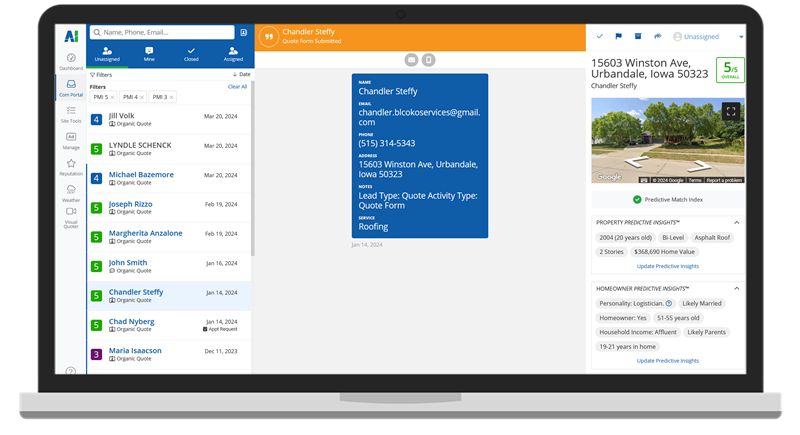Collapse Homeowner Predictive Insights section
Image resolution: width=800 pixels, height=435 pixels.
pyautogui.click(x=737, y=289)
